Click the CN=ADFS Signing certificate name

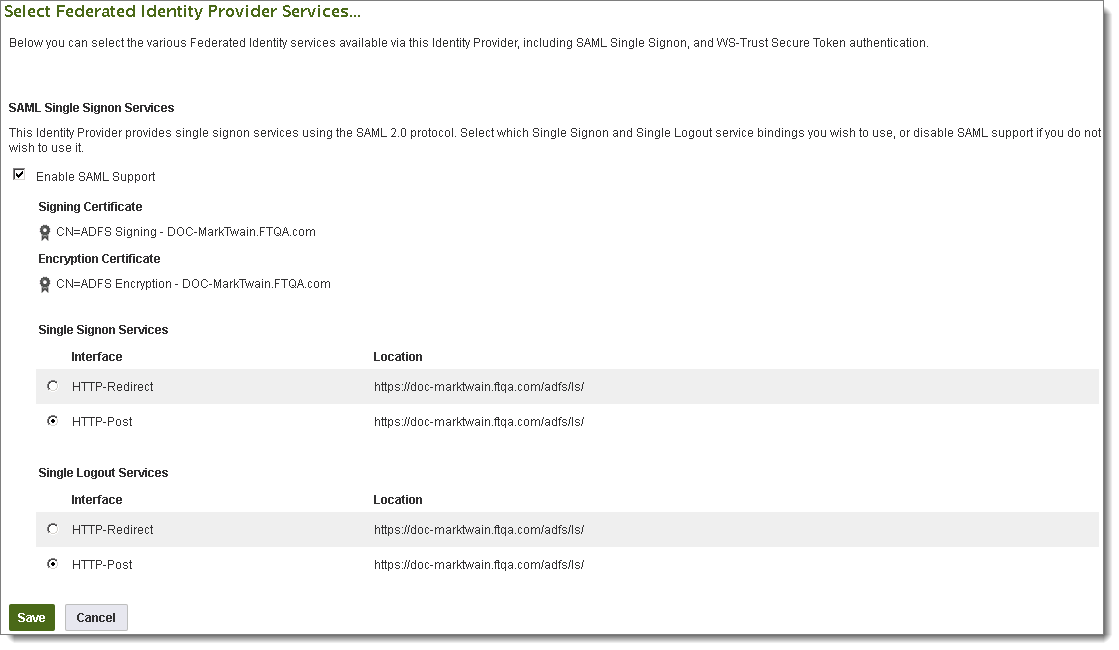185,231
